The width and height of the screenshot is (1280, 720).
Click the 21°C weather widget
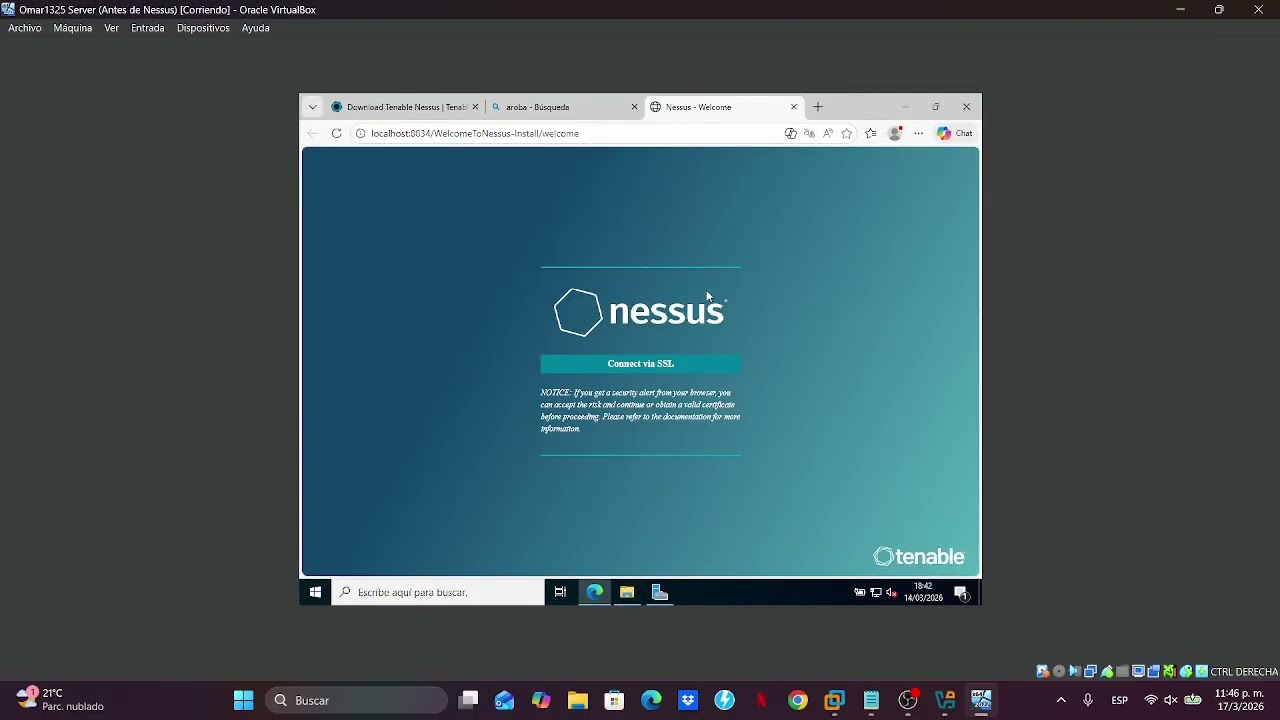(x=62, y=699)
